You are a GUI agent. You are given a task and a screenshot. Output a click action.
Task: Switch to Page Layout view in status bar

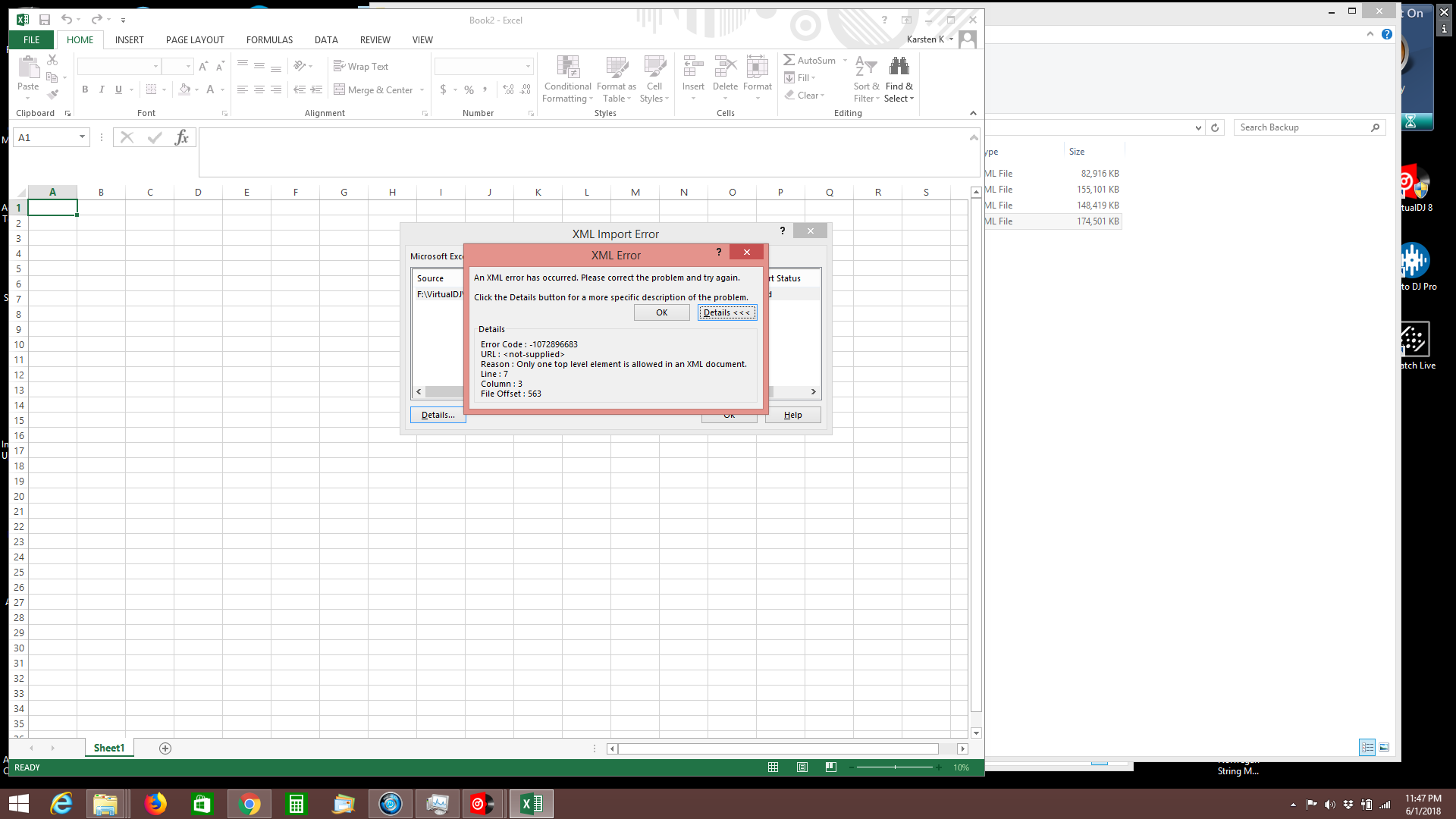(802, 767)
